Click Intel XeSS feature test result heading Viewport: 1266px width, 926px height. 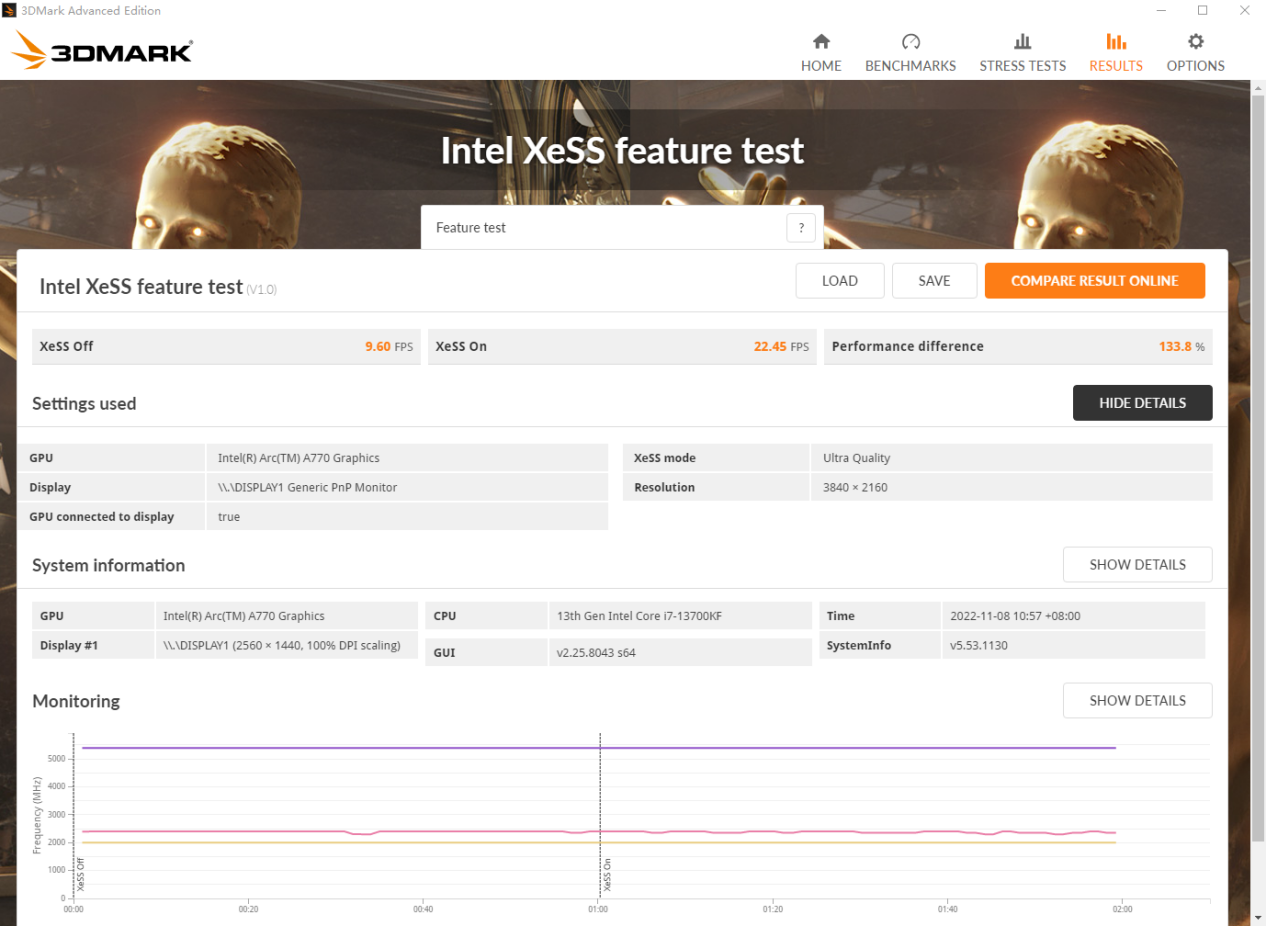(141, 287)
